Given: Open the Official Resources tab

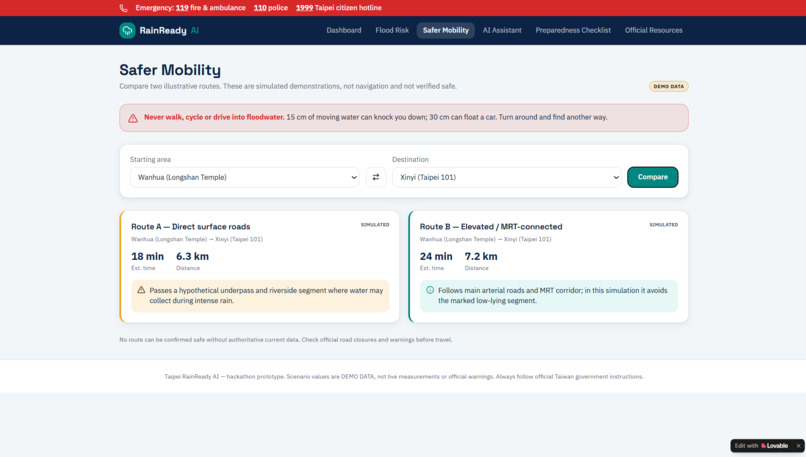Looking at the screenshot, I should [653, 30].
